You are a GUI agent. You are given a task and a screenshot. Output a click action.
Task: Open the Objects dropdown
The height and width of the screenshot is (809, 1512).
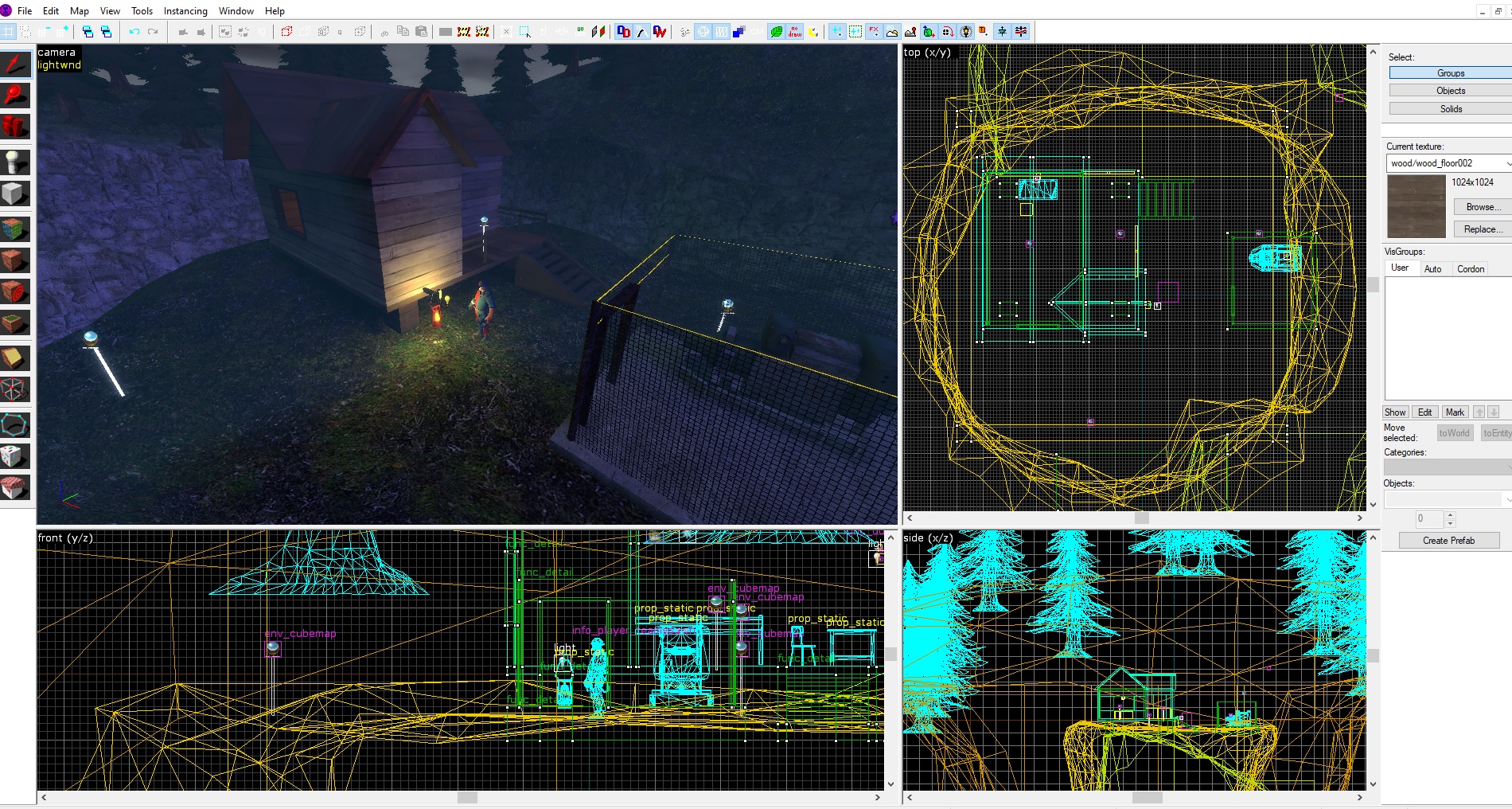[1448, 499]
